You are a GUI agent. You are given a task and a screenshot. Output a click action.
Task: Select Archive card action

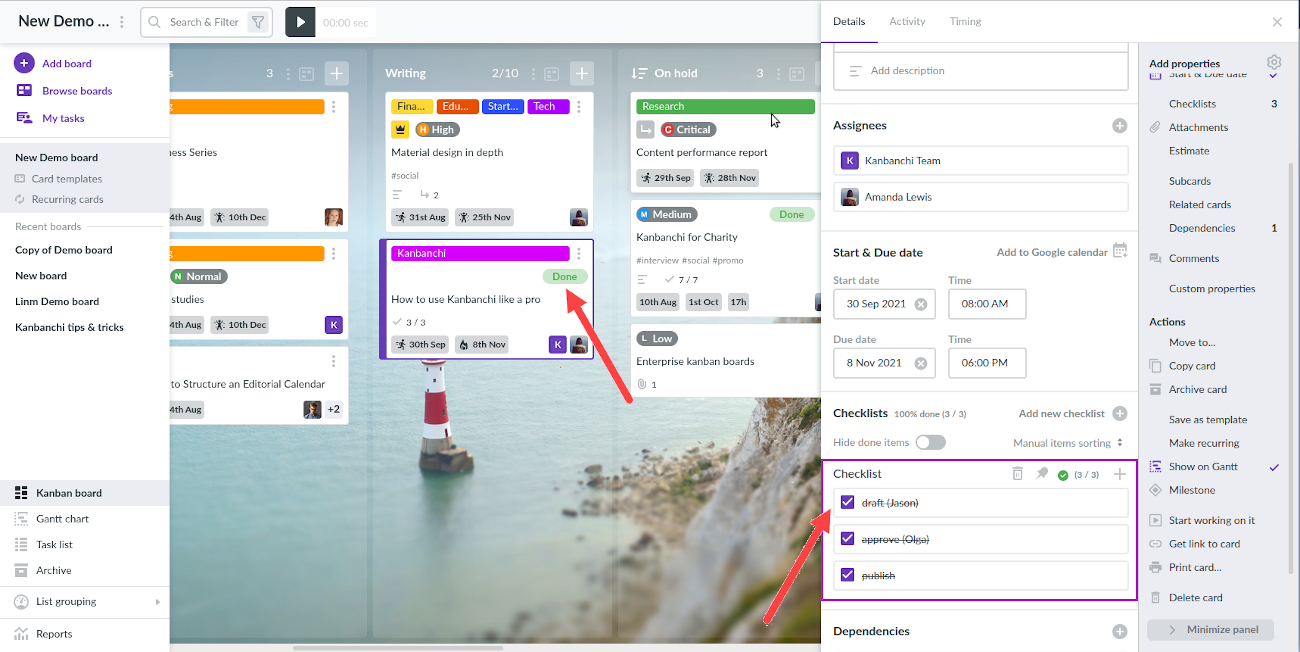1198,390
